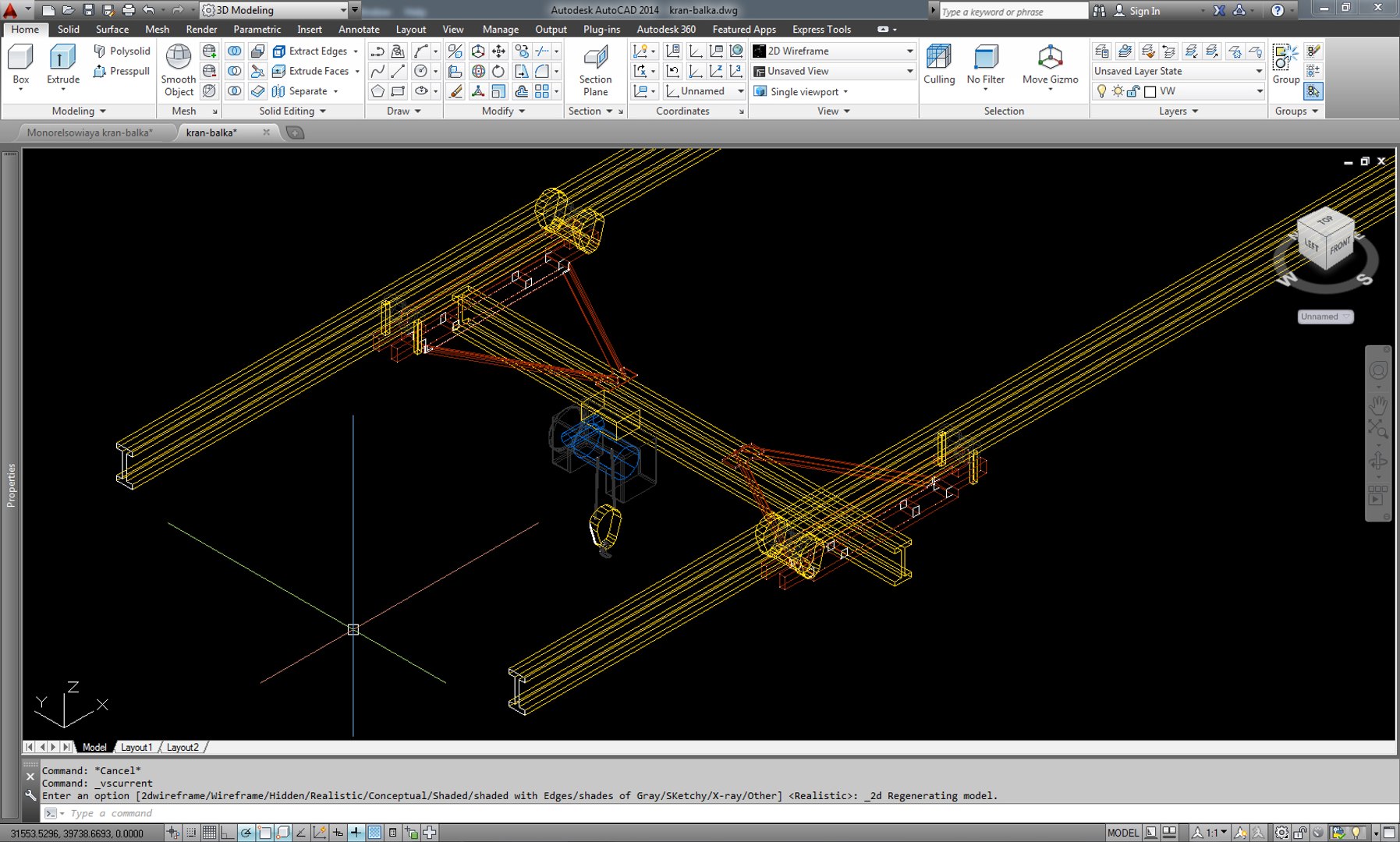
Task: Click the layer color swatch beside VW
Action: point(1150,91)
